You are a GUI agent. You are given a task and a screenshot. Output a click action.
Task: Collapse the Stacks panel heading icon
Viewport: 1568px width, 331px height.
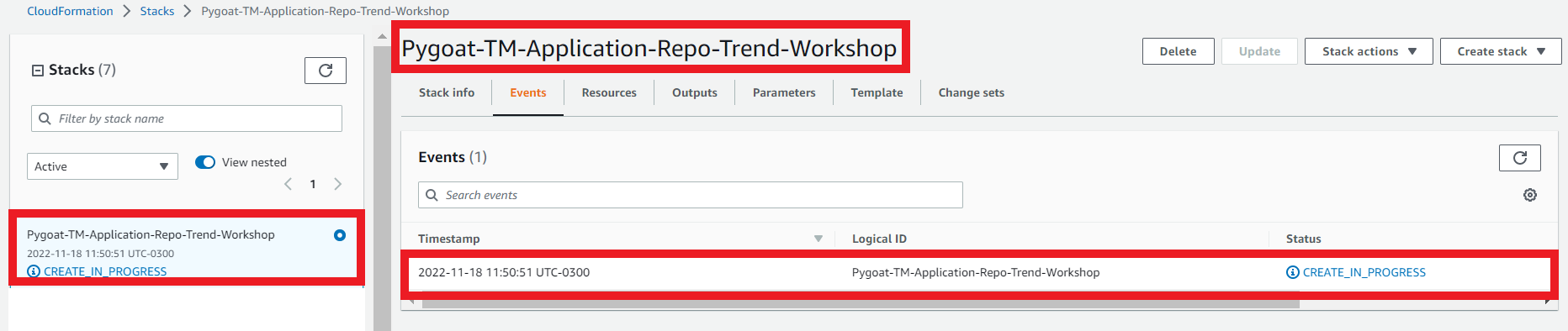click(x=38, y=71)
